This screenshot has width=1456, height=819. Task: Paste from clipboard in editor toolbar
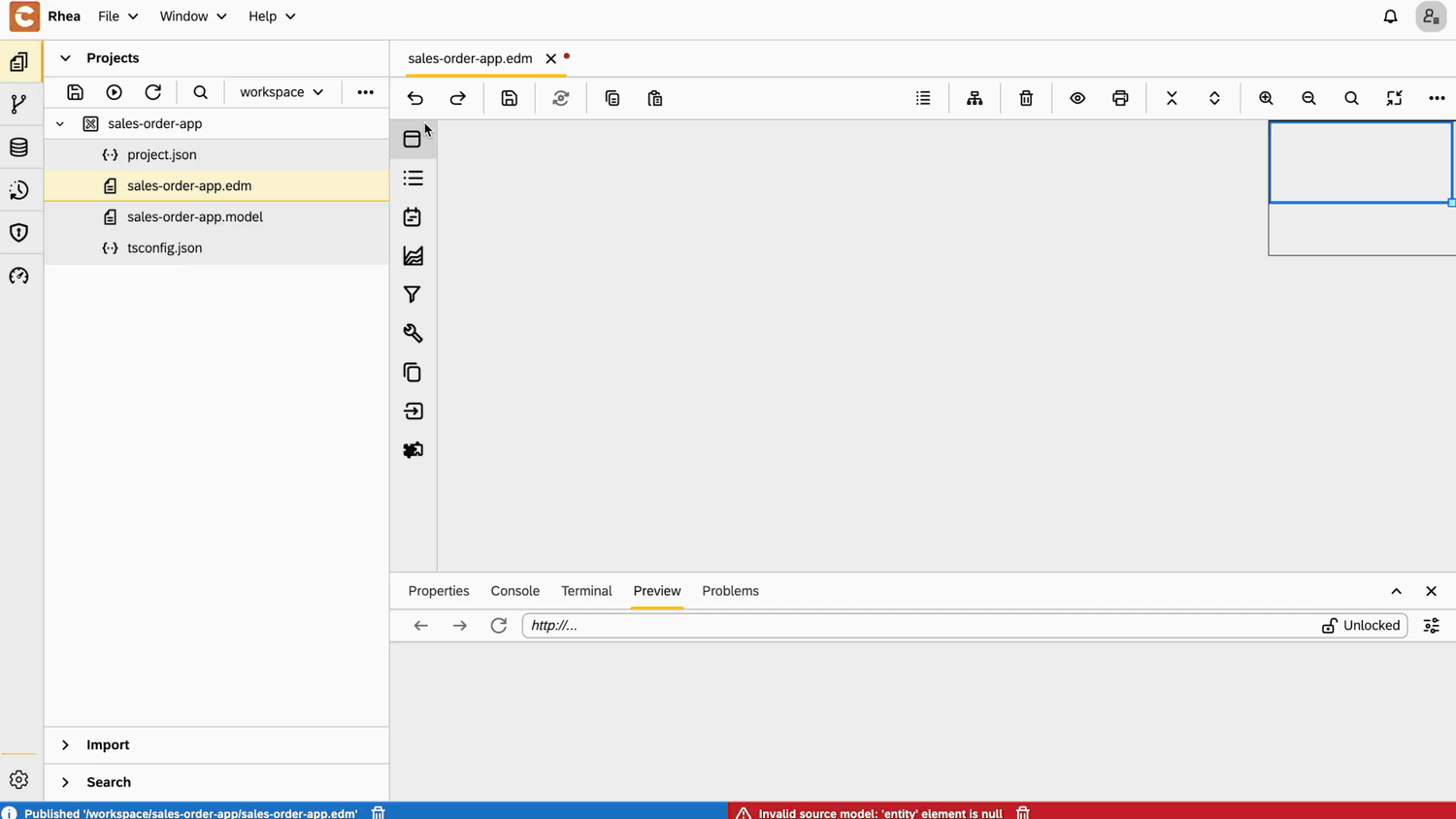tap(655, 98)
